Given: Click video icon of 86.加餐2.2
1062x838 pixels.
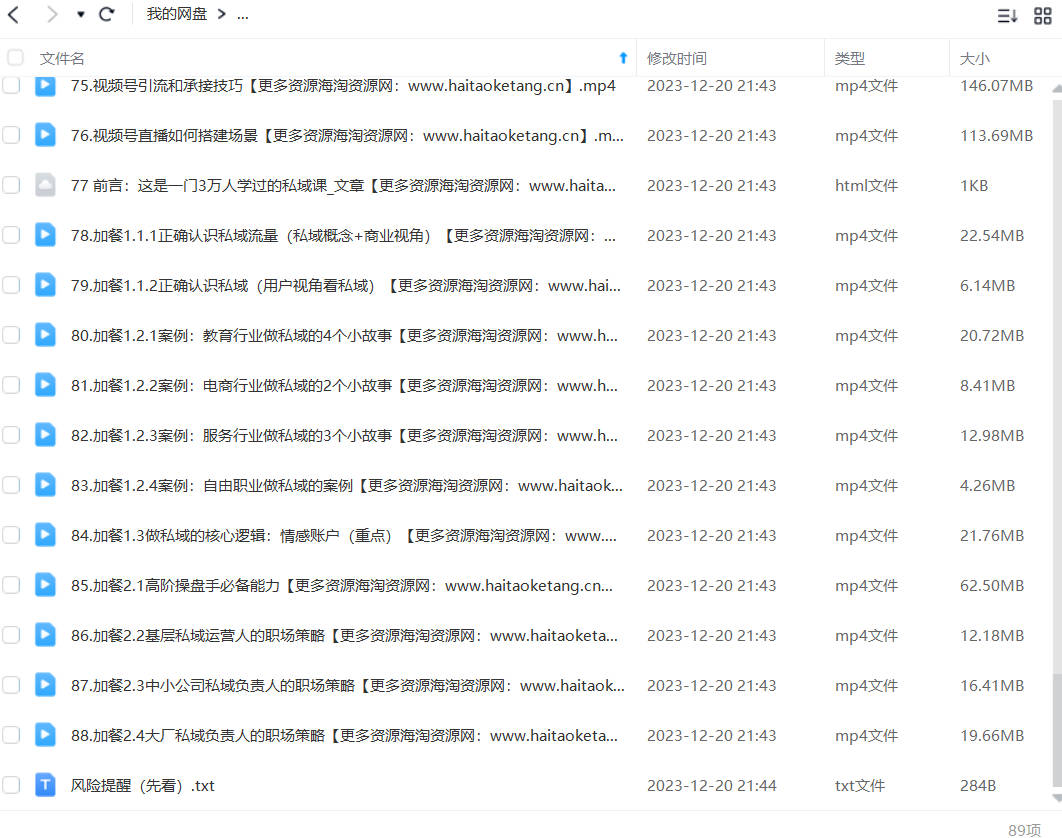Looking at the screenshot, I should (45, 635).
